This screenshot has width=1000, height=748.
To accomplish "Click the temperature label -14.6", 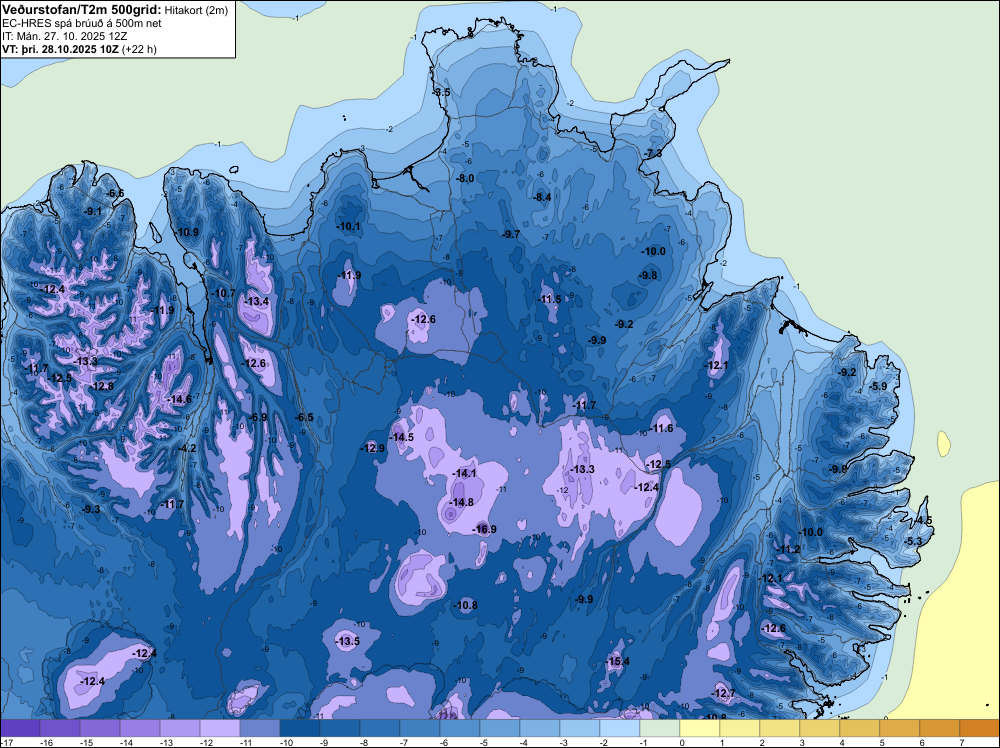I will point(180,400).
